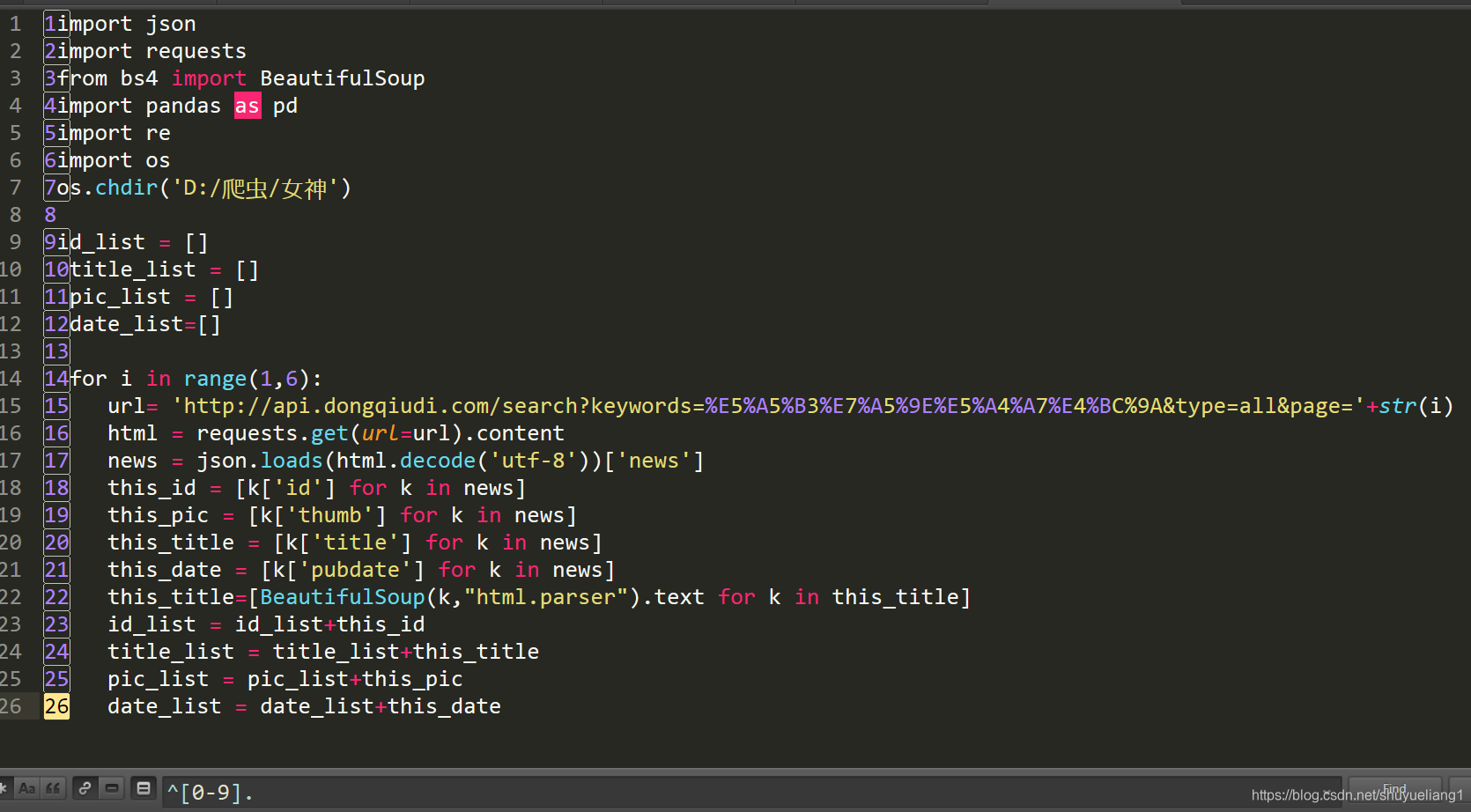
Task: Toggle case sensitive search (Aa)
Action: [27, 788]
